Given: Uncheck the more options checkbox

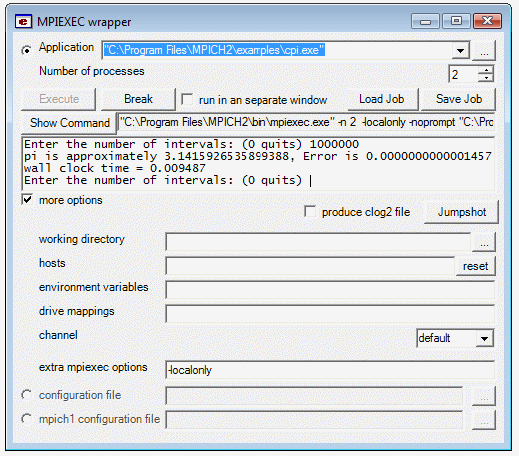Looking at the screenshot, I should 27,200.
